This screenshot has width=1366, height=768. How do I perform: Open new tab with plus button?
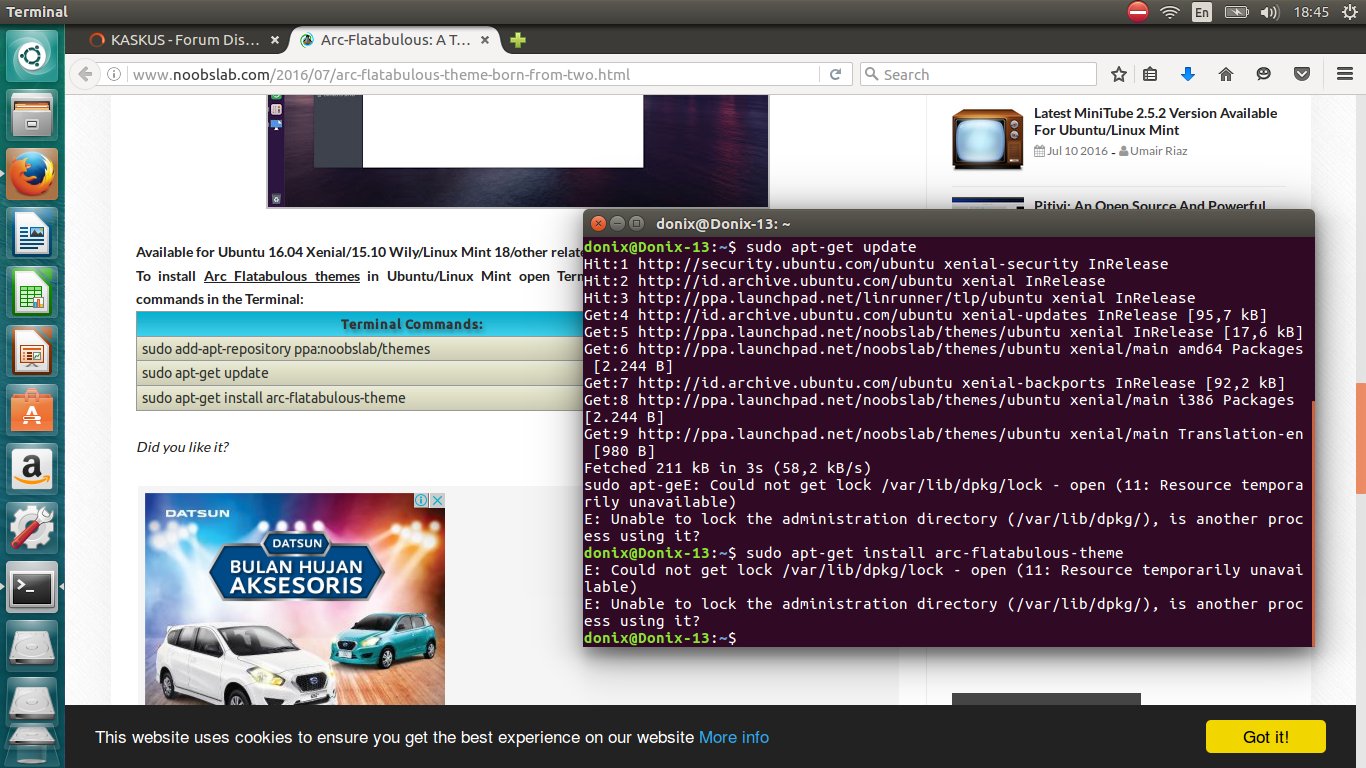(x=517, y=40)
